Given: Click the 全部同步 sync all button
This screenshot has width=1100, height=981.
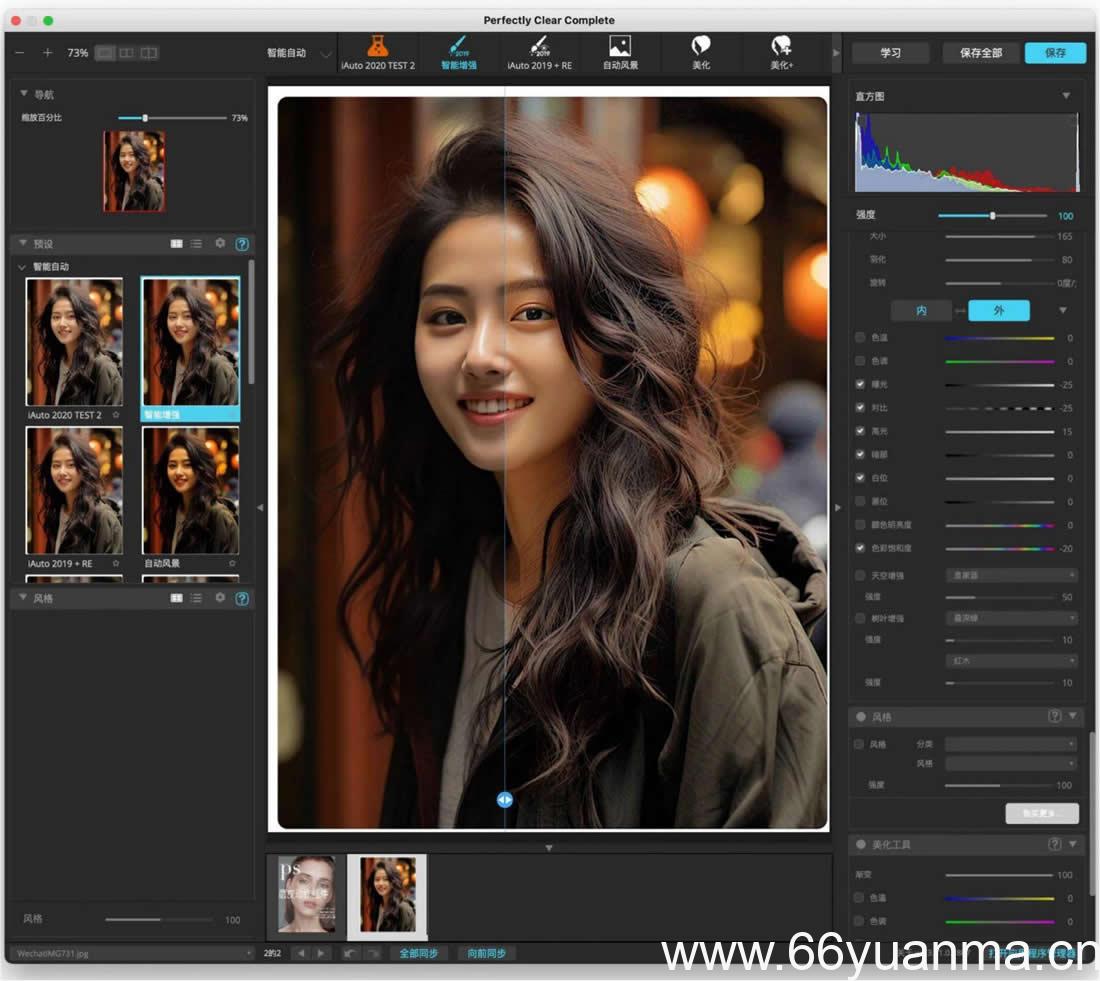Looking at the screenshot, I should click(x=418, y=953).
